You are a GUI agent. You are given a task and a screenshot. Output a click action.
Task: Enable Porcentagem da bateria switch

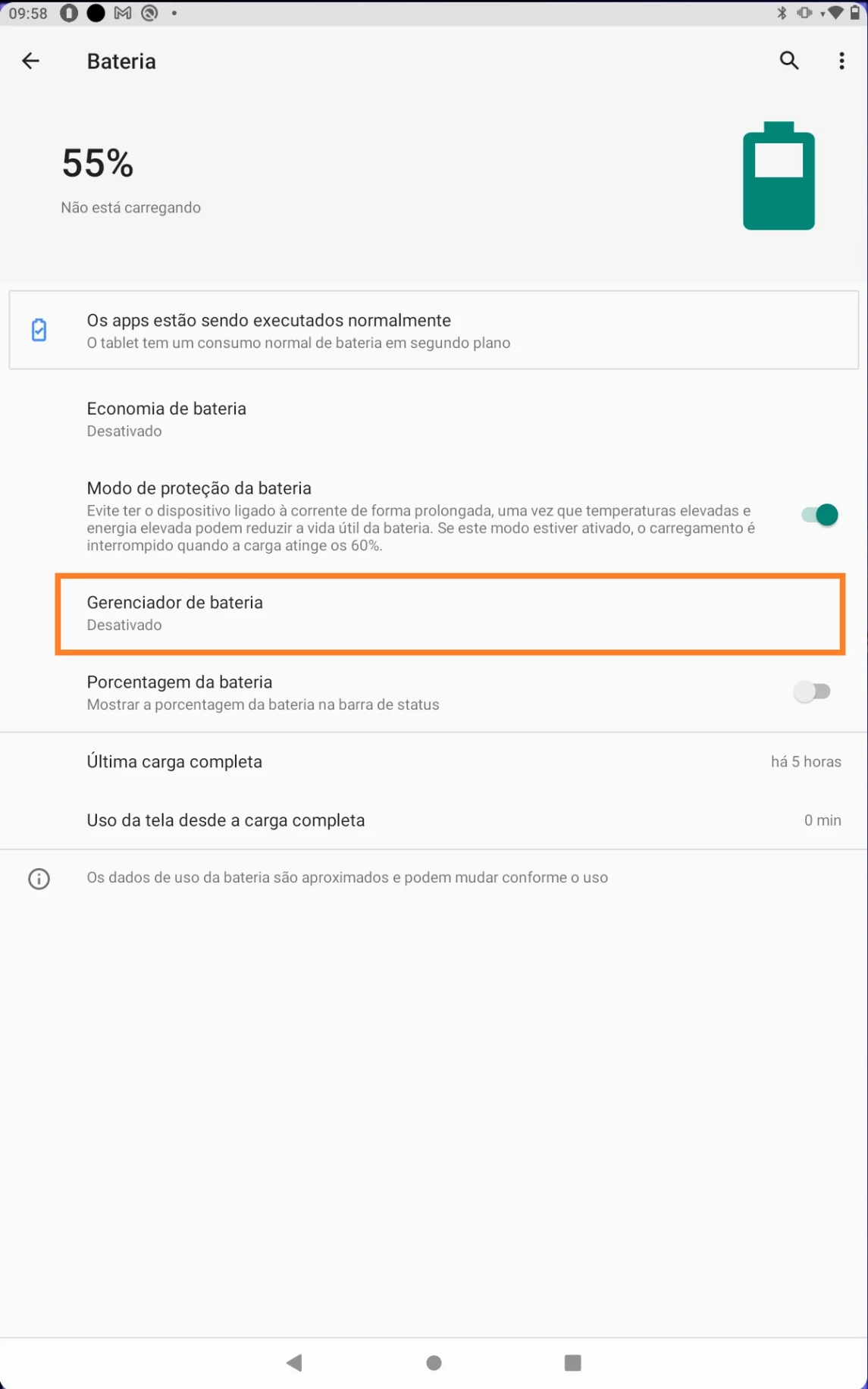click(x=812, y=691)
